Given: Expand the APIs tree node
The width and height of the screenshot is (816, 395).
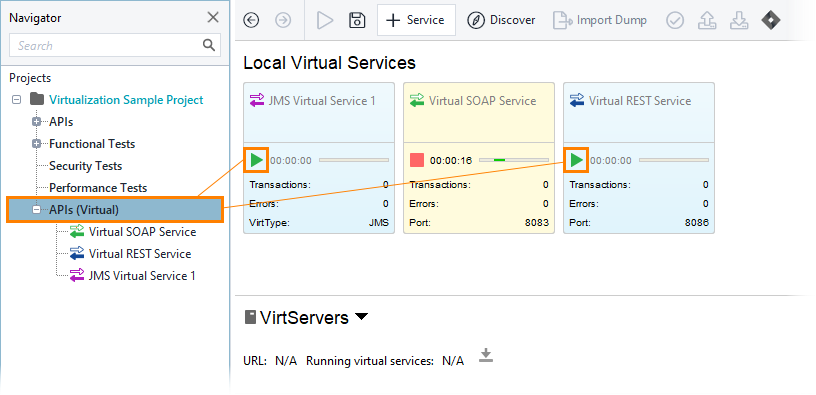Looking at the screenshot, I should click(36, 122).
